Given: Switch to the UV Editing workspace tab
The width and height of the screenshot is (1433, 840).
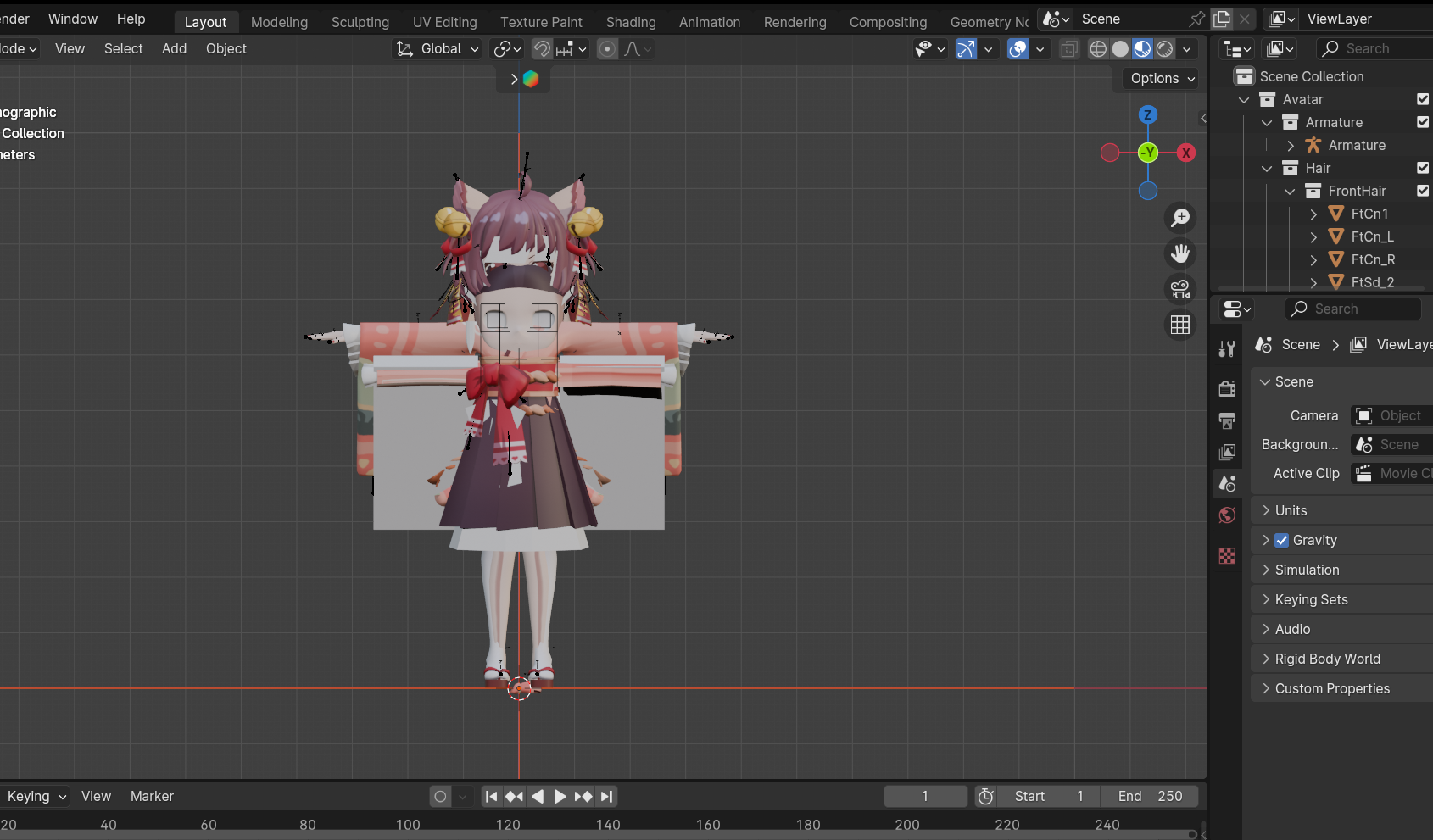Looking at the screenshot, I should point(445,22).
